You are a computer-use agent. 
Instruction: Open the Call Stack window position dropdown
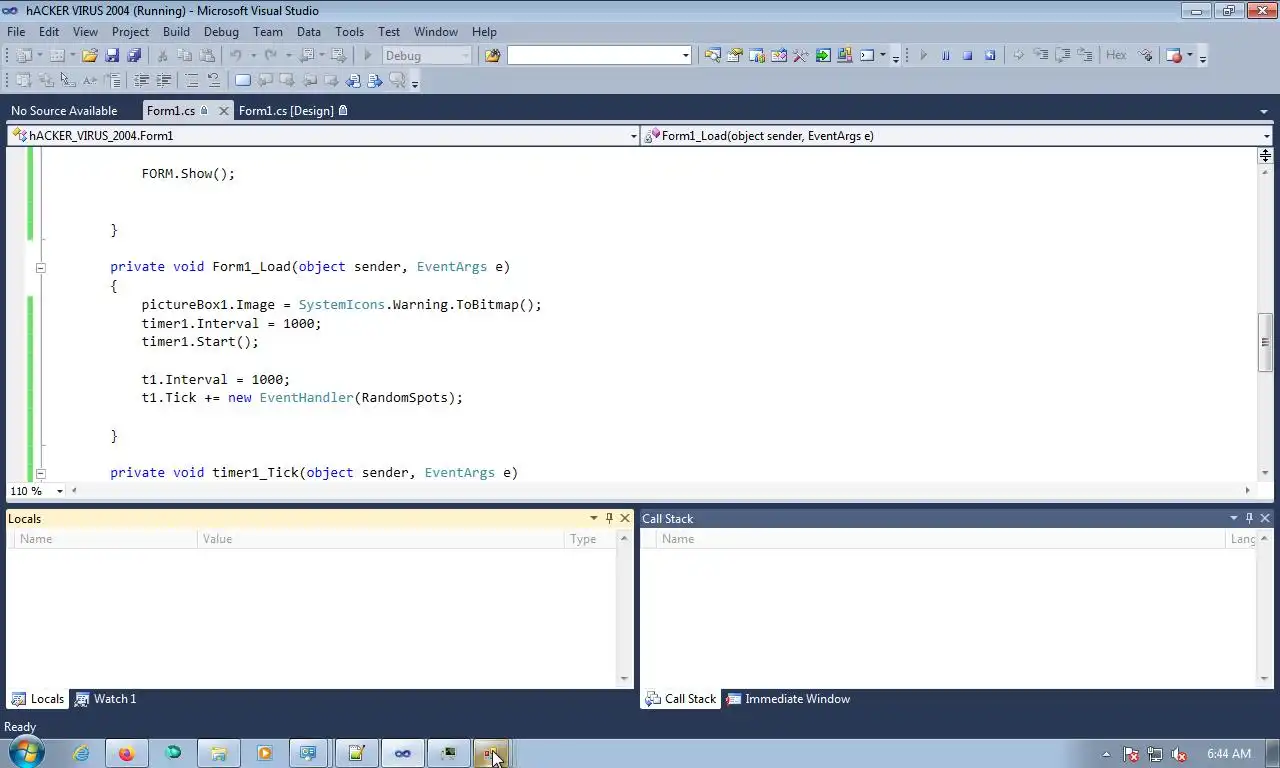pyautogui.click(x=1233, y=518)
